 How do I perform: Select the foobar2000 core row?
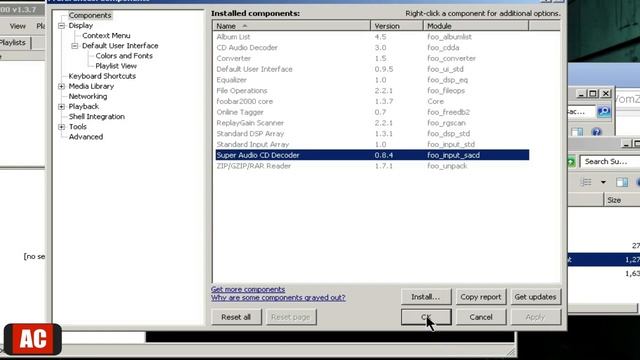(372, 101)
